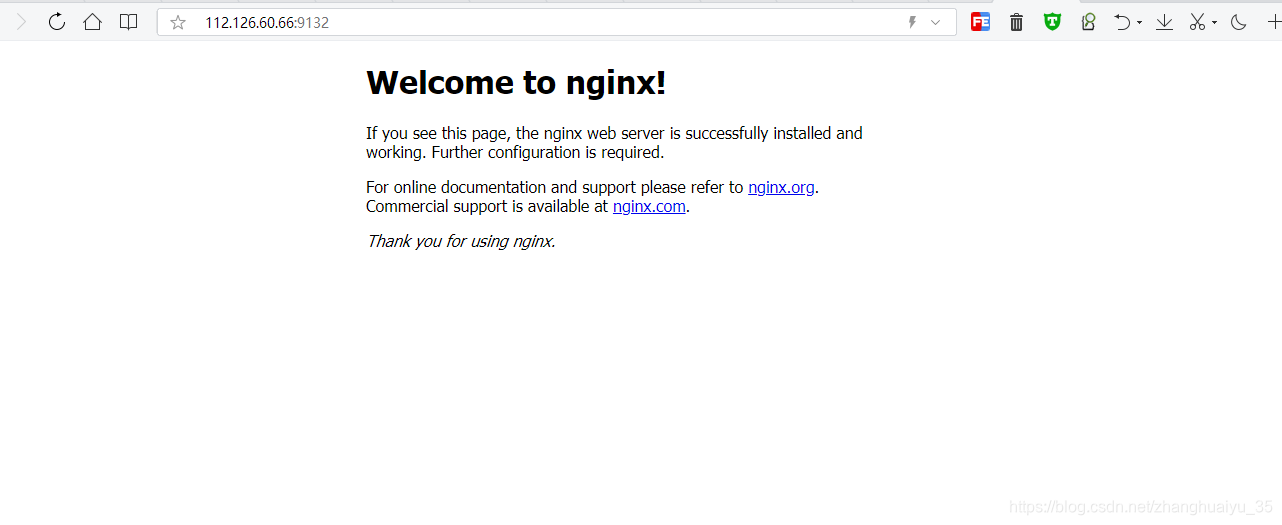The image size is (1282, 525).
Task: Click the 'Welcome to nginx!' heading
Action: point(516,83)
